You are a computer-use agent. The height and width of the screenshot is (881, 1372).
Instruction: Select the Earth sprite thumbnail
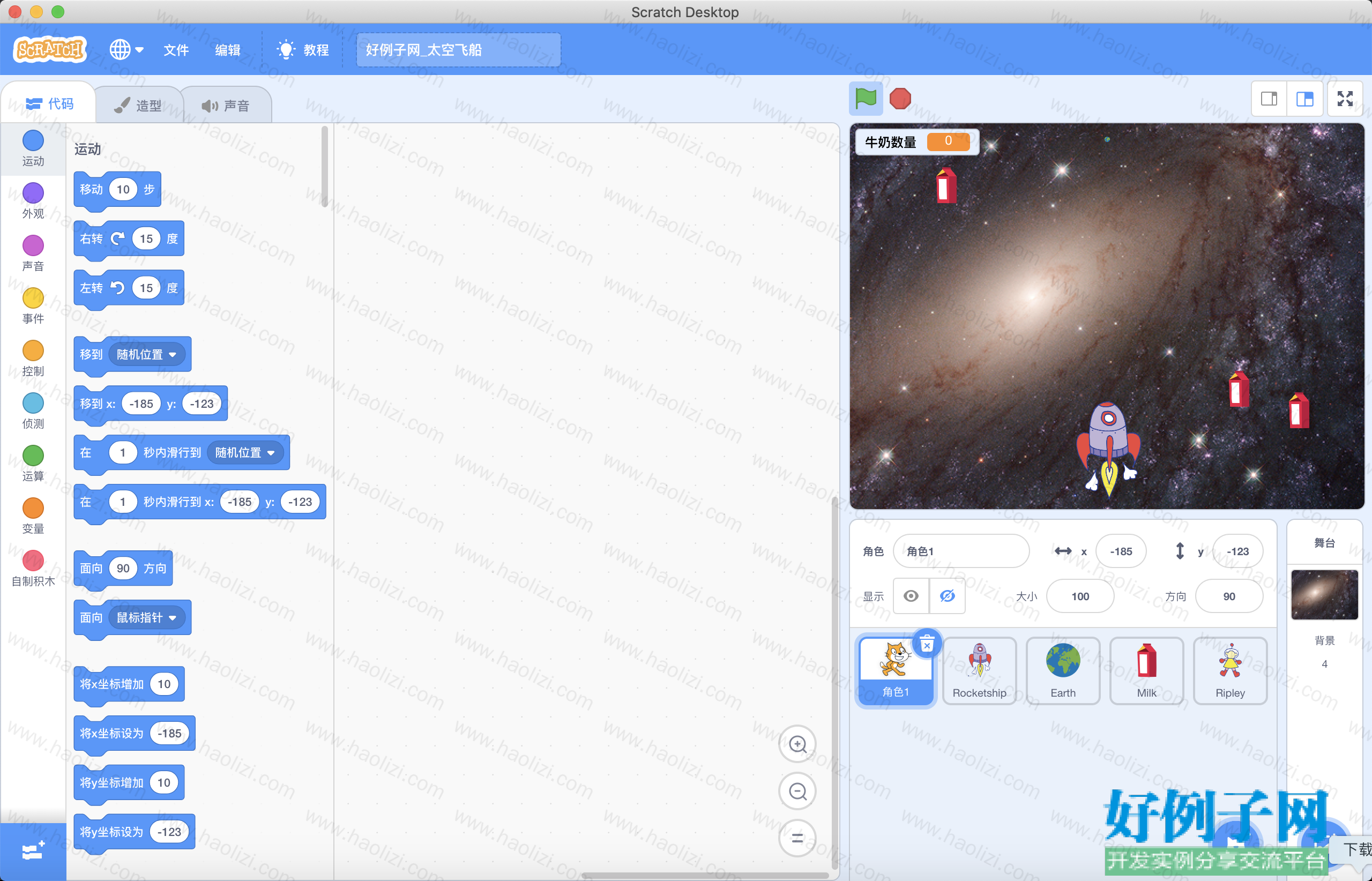(x=1063, y=671)
